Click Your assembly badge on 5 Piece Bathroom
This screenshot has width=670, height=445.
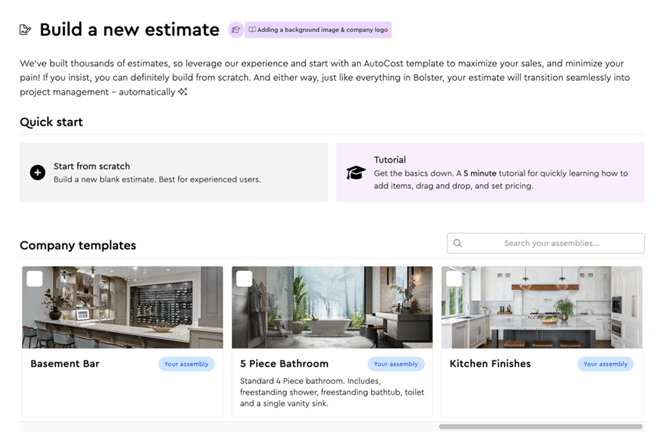[x=396, y=364]
